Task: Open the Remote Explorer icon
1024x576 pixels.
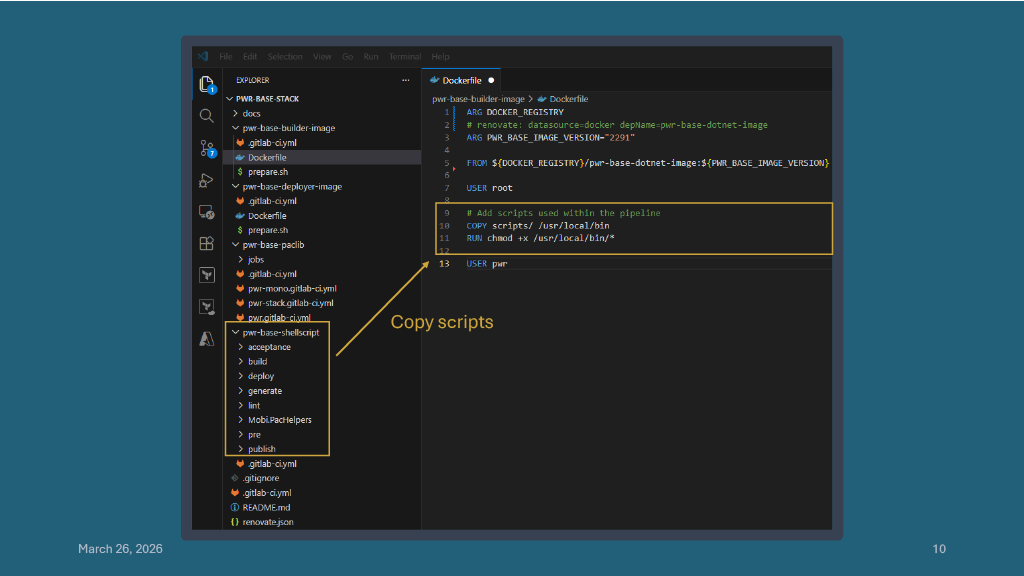Action: (206, 212)
